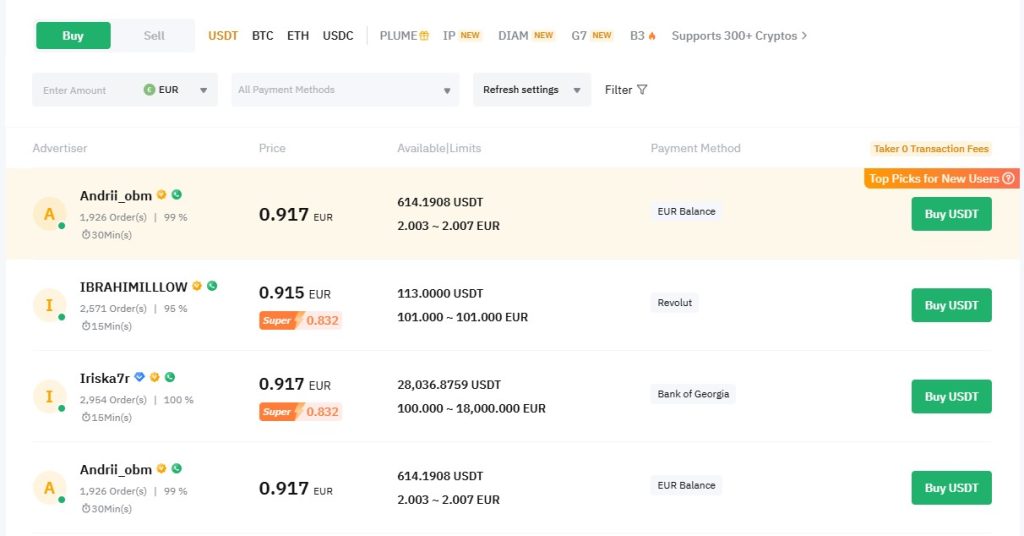Click 100.000 ~ 18,000.000 EUR limits
This screenshot has height=536, width=1024.
472,409
